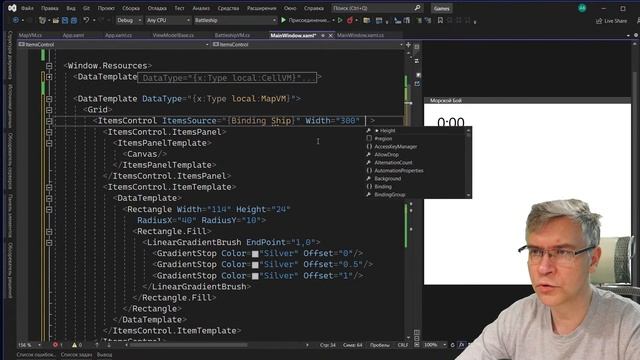Select AlternationCount in the IntelliSense list
640x360 pixels.
[416, 162]
